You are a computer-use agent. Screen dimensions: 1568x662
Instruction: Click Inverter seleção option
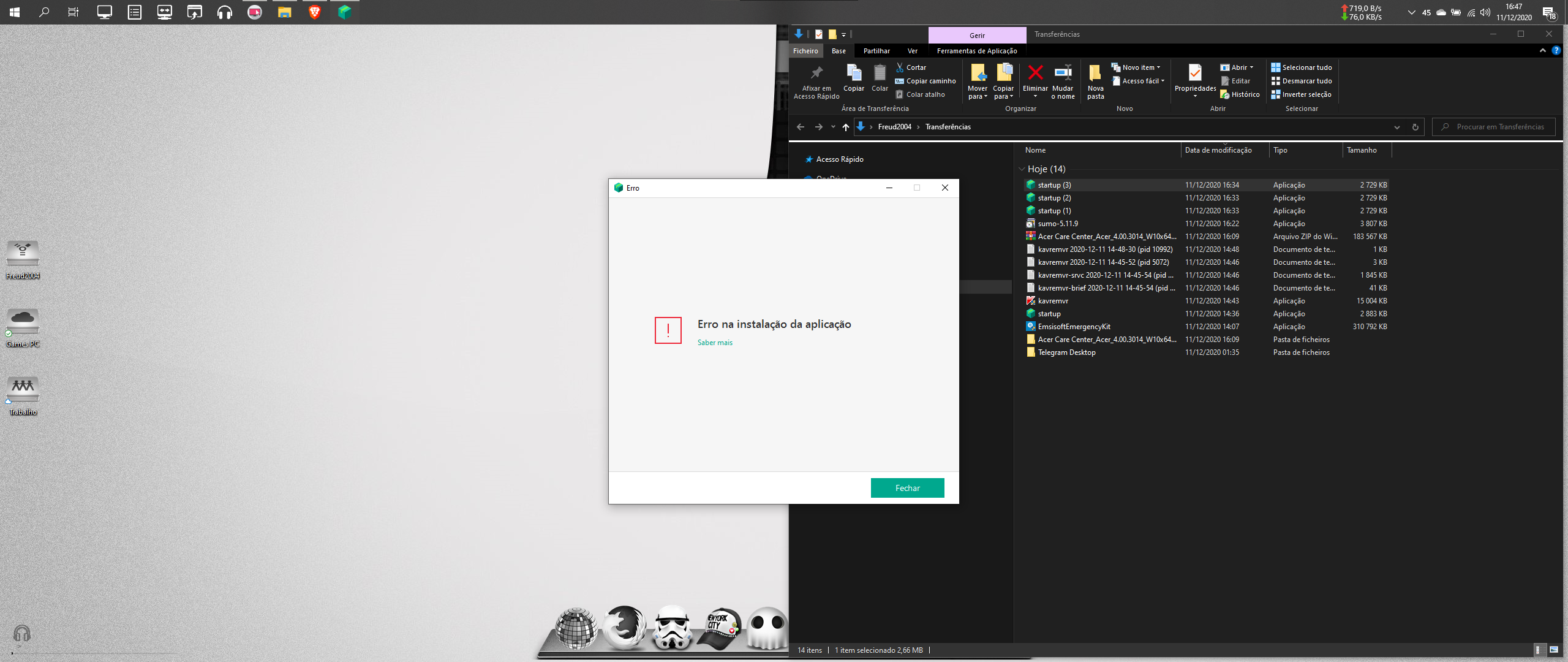pyautogui.click(x=1301, y=94)
